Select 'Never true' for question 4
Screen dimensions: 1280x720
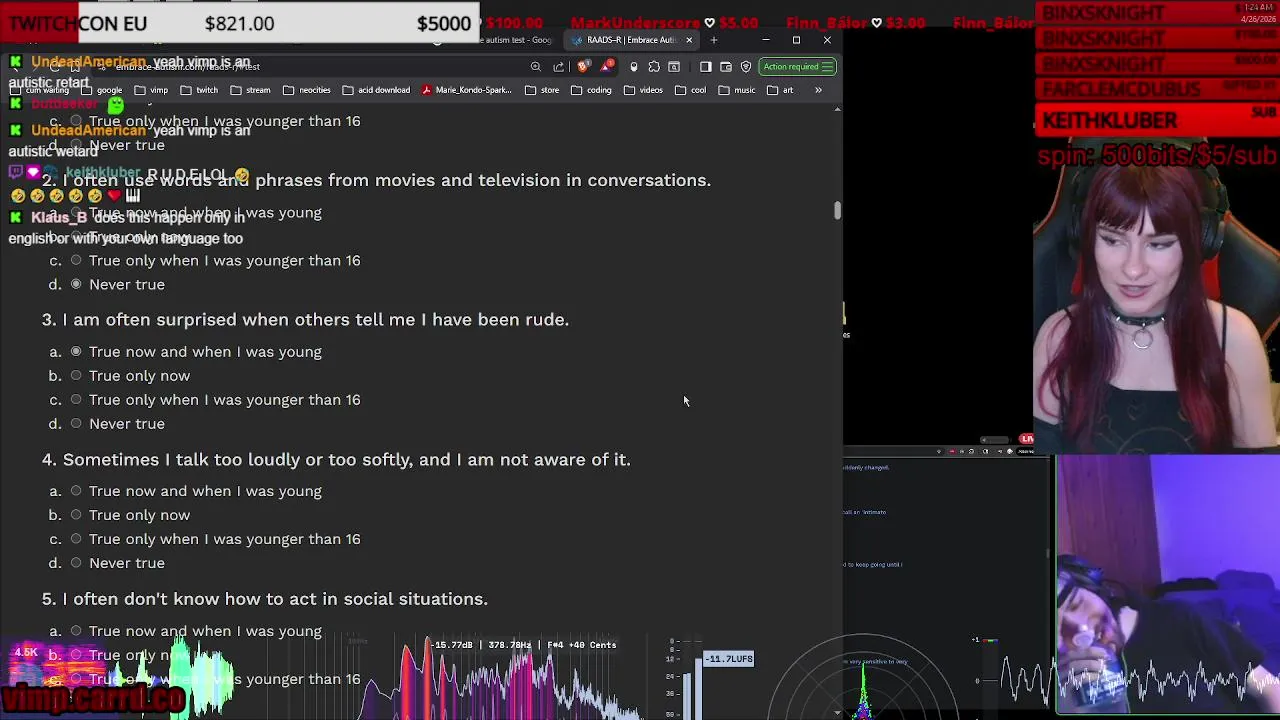[x=76, y=563]
